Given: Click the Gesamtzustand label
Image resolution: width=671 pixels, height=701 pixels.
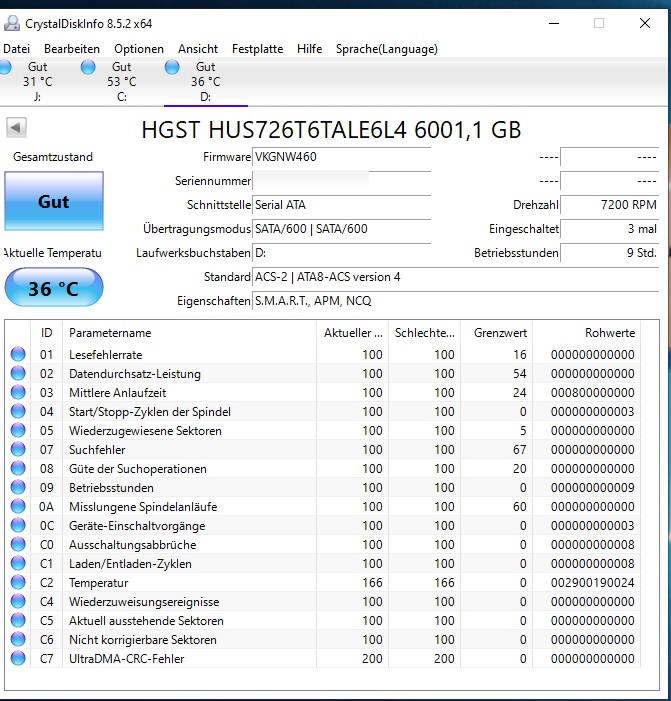Looking at the screenshot, I should tap(53, 157).
